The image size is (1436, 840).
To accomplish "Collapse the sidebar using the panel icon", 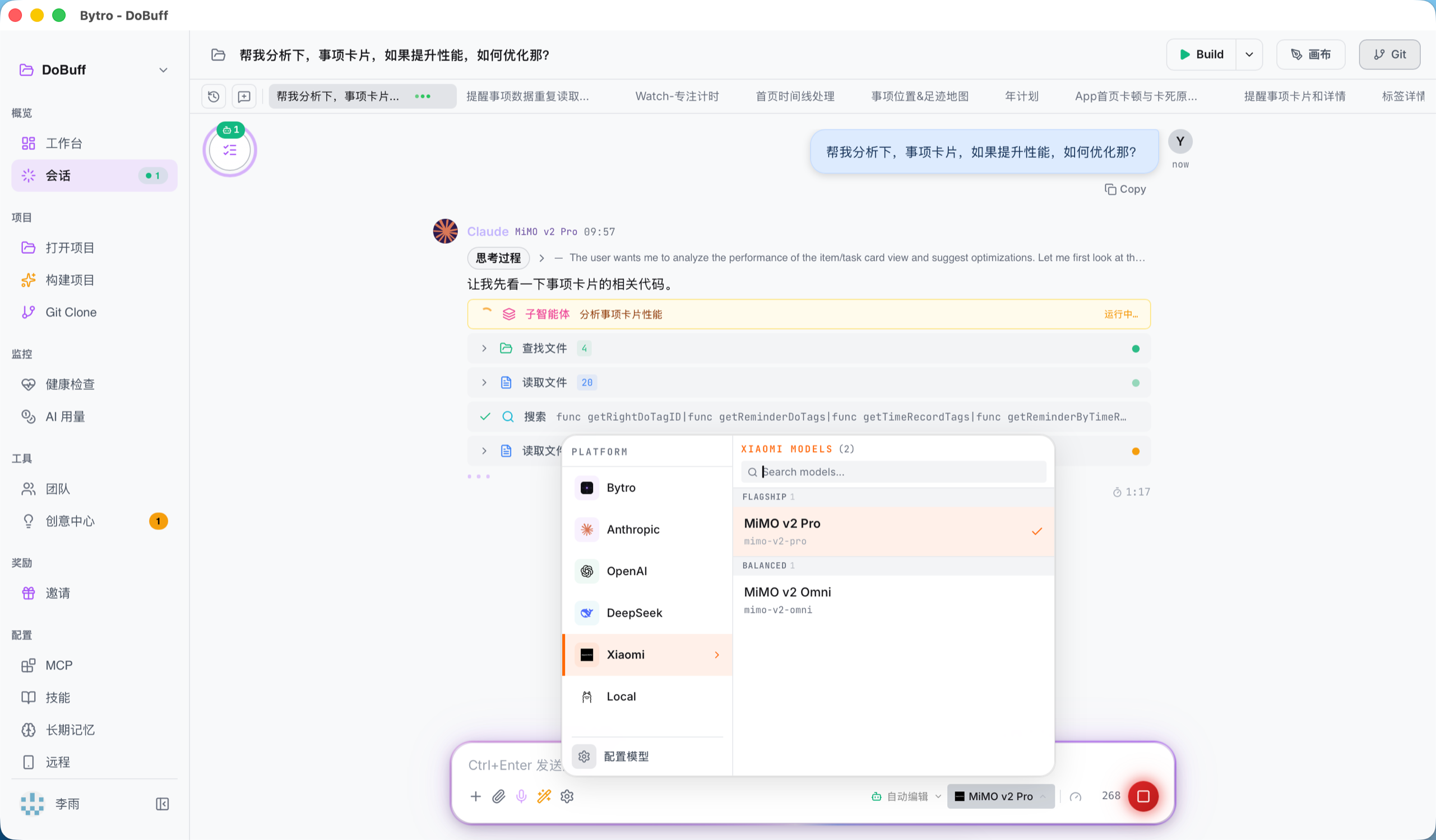I will point(163,804).
